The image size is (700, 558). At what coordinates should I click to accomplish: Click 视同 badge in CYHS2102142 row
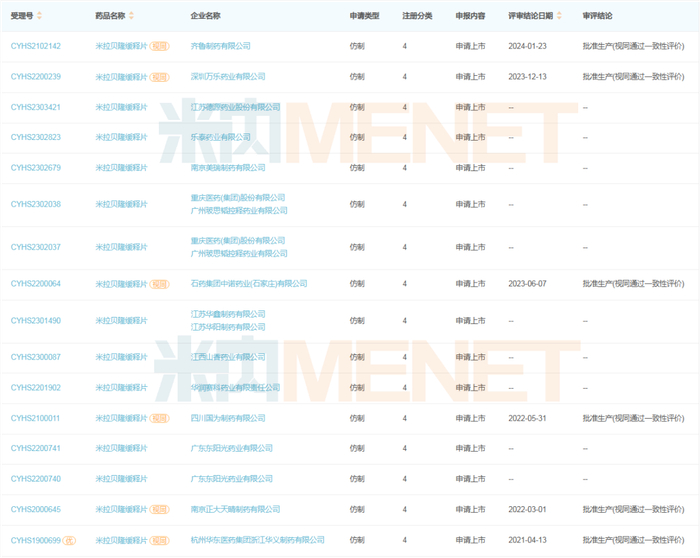point(159,46)
